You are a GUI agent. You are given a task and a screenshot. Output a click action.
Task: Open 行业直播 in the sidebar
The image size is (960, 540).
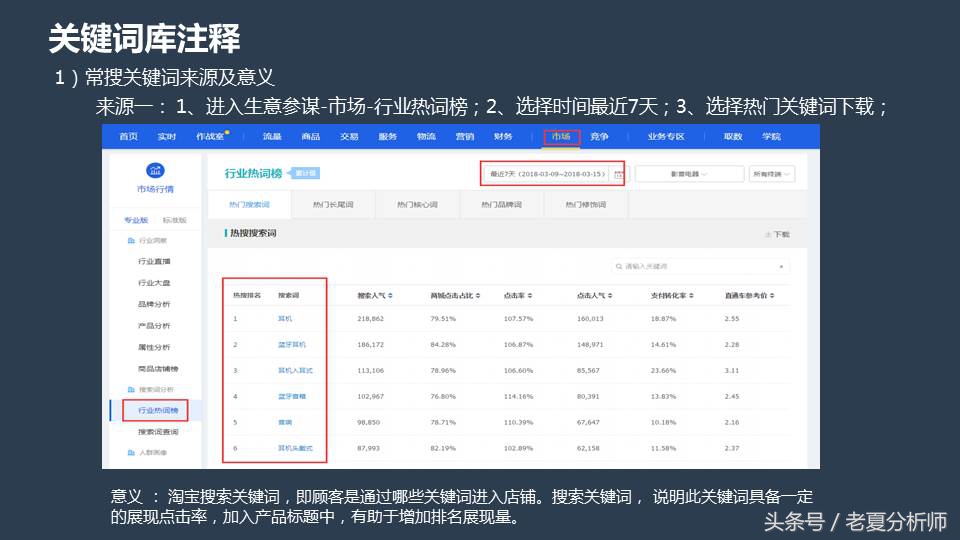click(x=154, y=261)
